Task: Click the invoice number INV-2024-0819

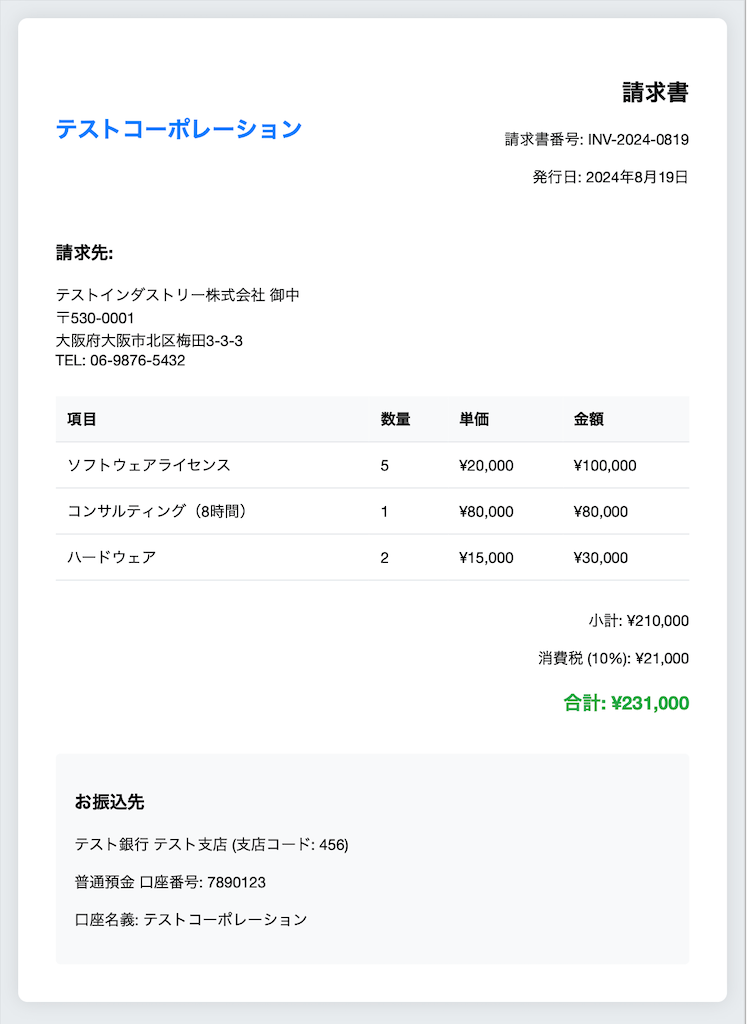Action: [x=639, y=140]
